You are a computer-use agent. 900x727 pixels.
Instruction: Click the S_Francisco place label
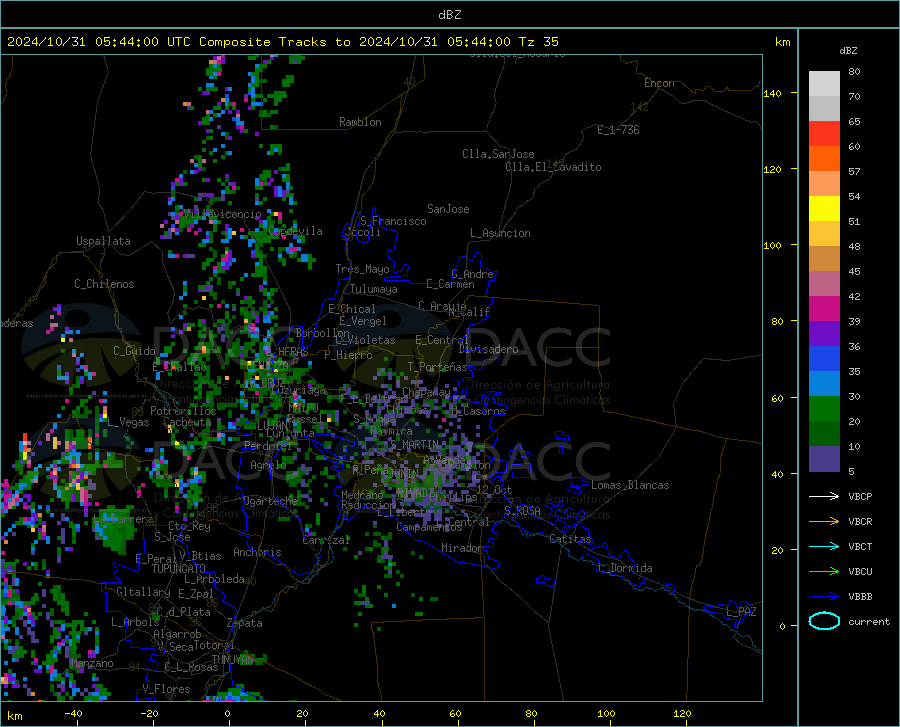[393, 221]
